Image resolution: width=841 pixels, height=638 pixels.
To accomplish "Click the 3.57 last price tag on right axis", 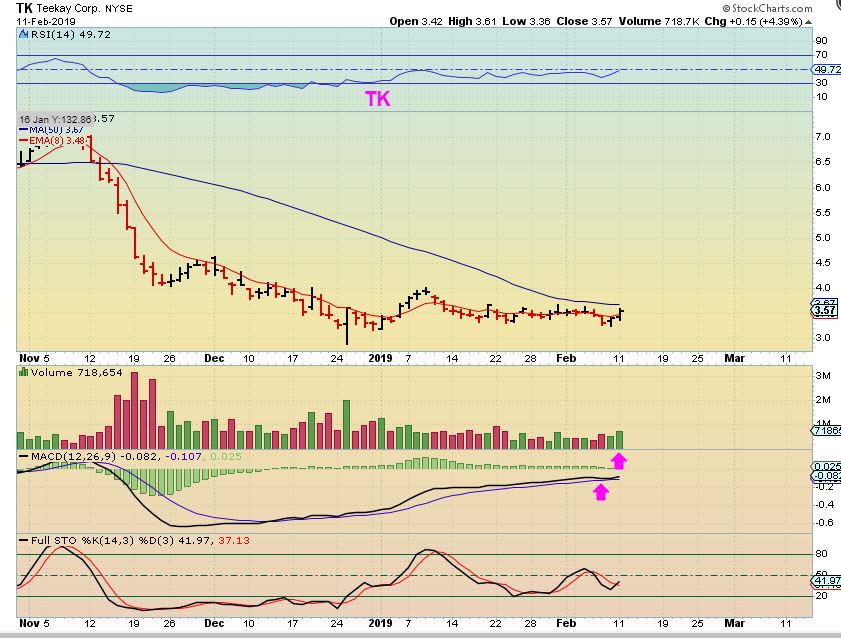I will [x=825, y=310].
